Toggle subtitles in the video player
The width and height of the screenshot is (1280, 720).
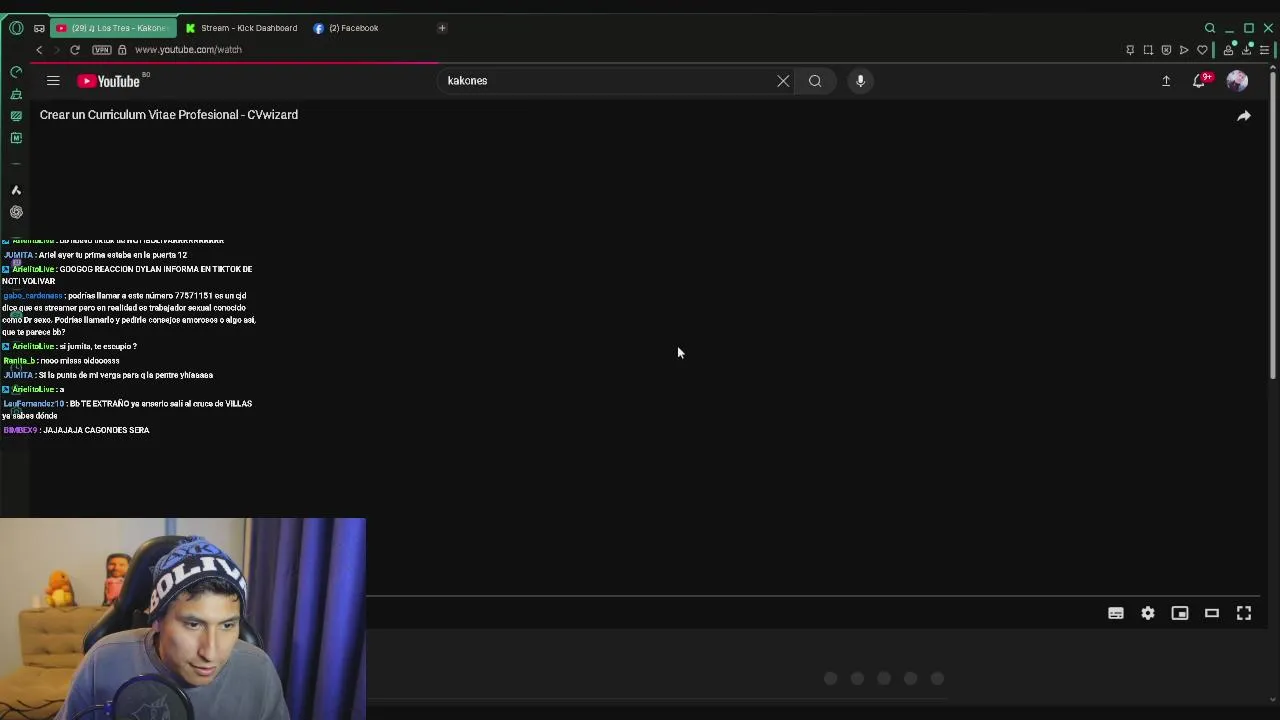pyautogui.click(x=1116, y=613)
